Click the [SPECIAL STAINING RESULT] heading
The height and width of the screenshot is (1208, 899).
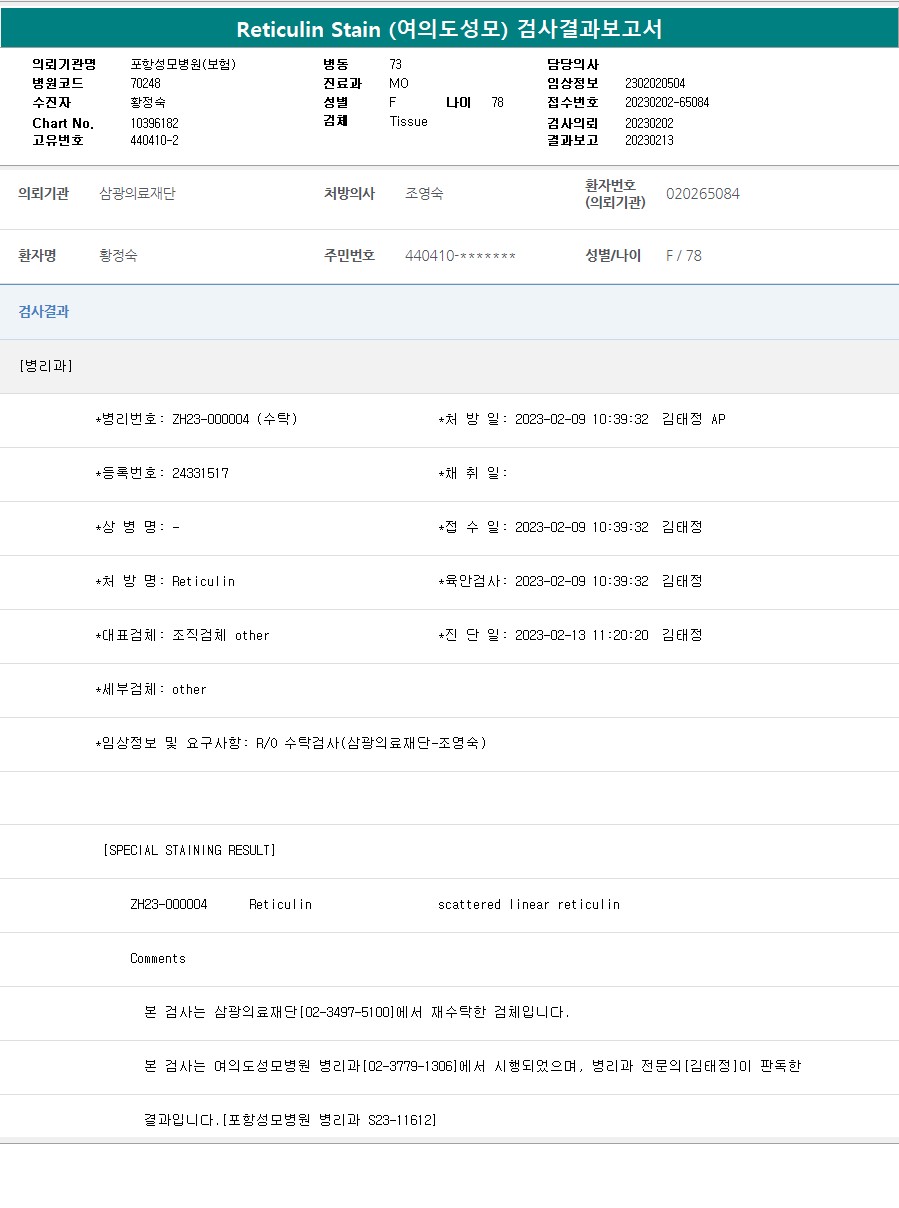189,851
